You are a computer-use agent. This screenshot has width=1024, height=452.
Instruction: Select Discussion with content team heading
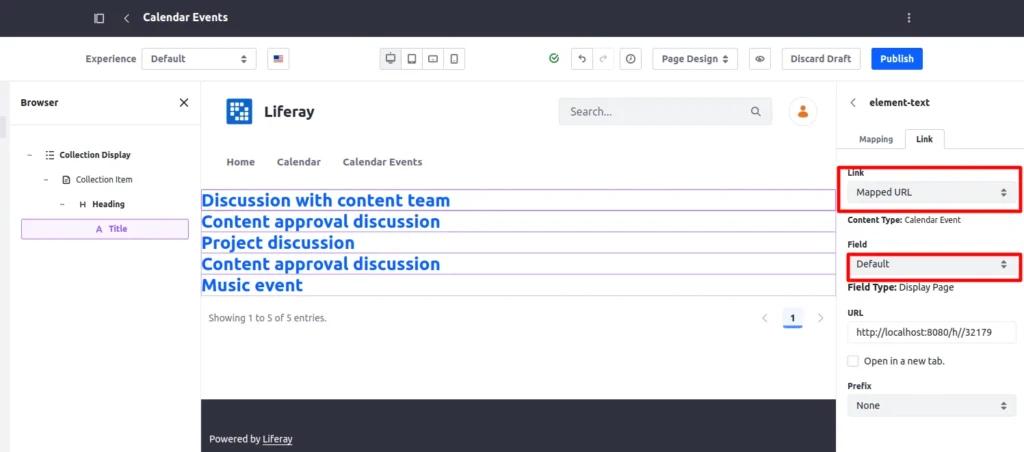pyautogui.click(x=325, y=200)
